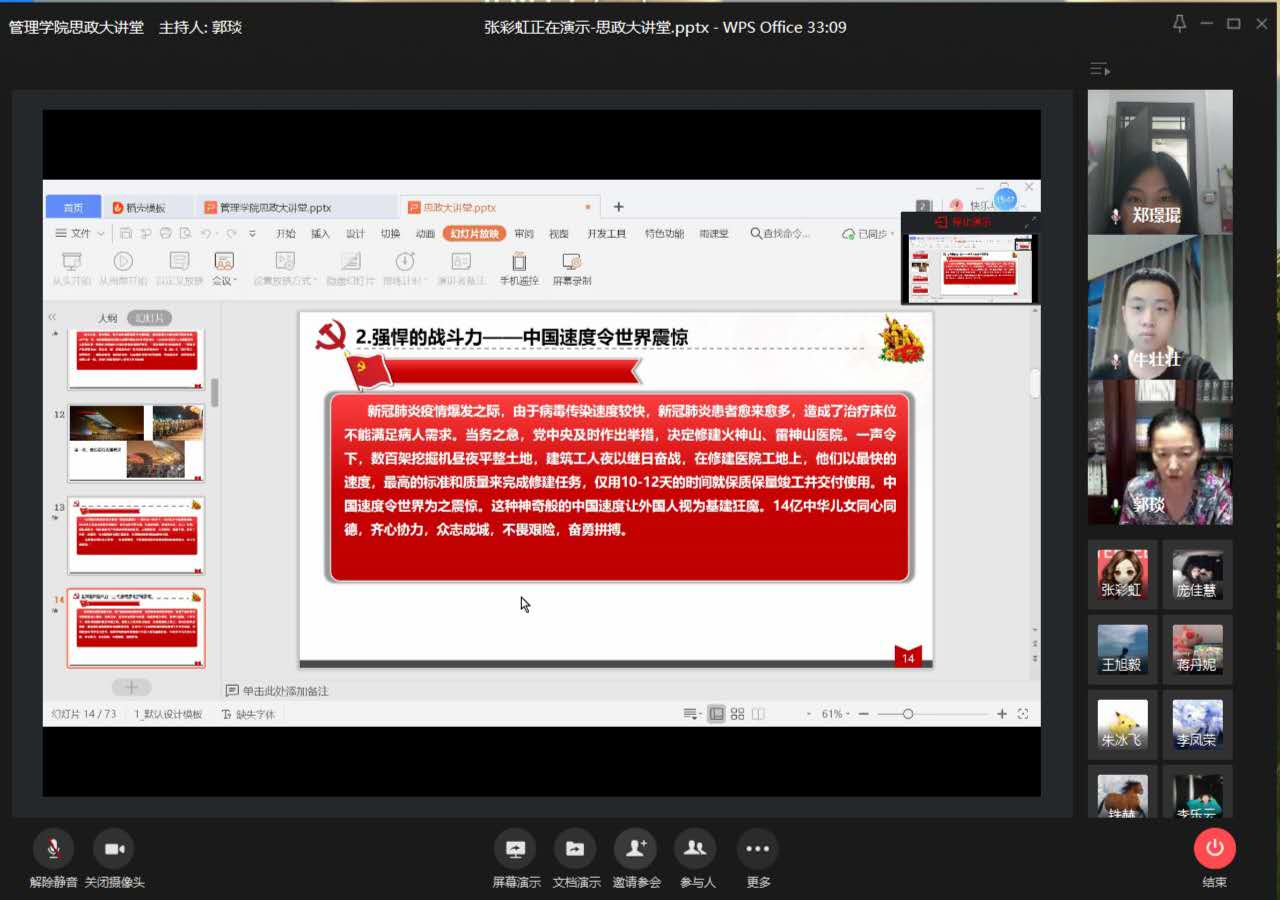
Task: Start screen sharing via 屏幕演示
Action: click(515, 849)
